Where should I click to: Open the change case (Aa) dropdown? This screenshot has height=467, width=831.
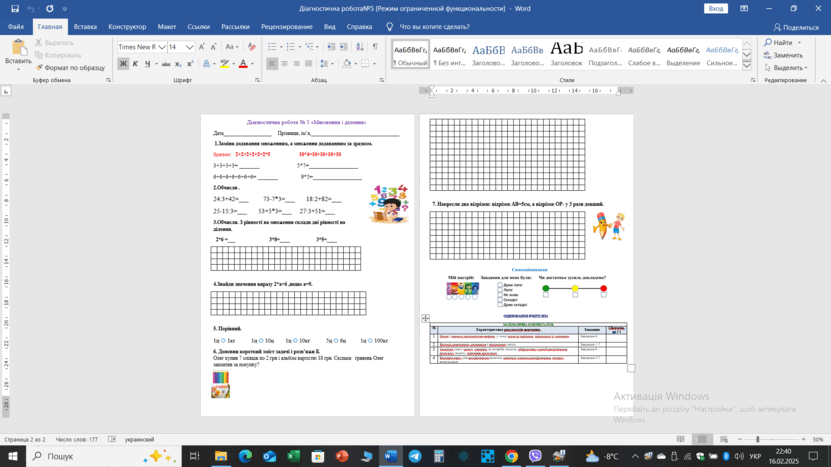pyautogui.click(x=232, y=47)
